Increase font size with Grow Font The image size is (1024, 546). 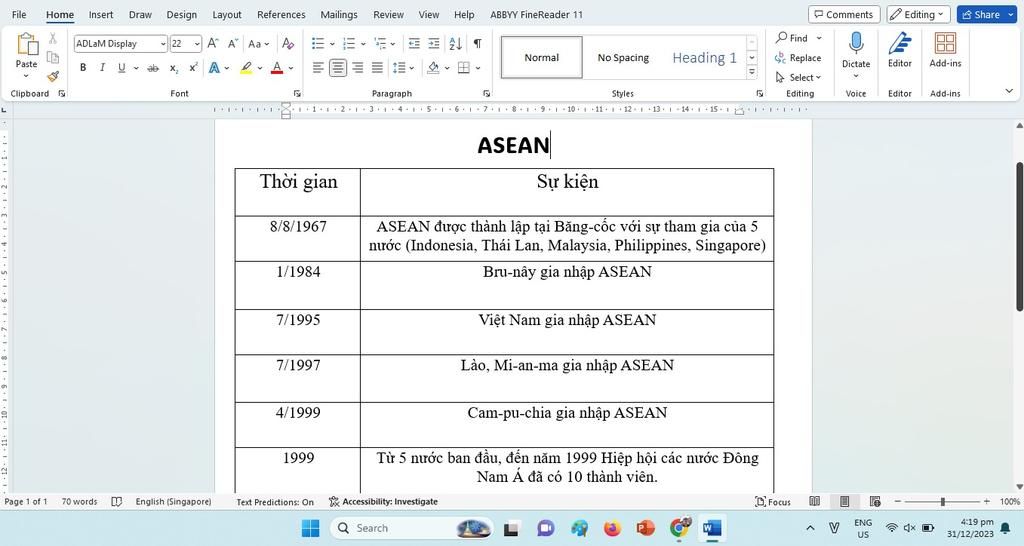(x=213, y=44)
